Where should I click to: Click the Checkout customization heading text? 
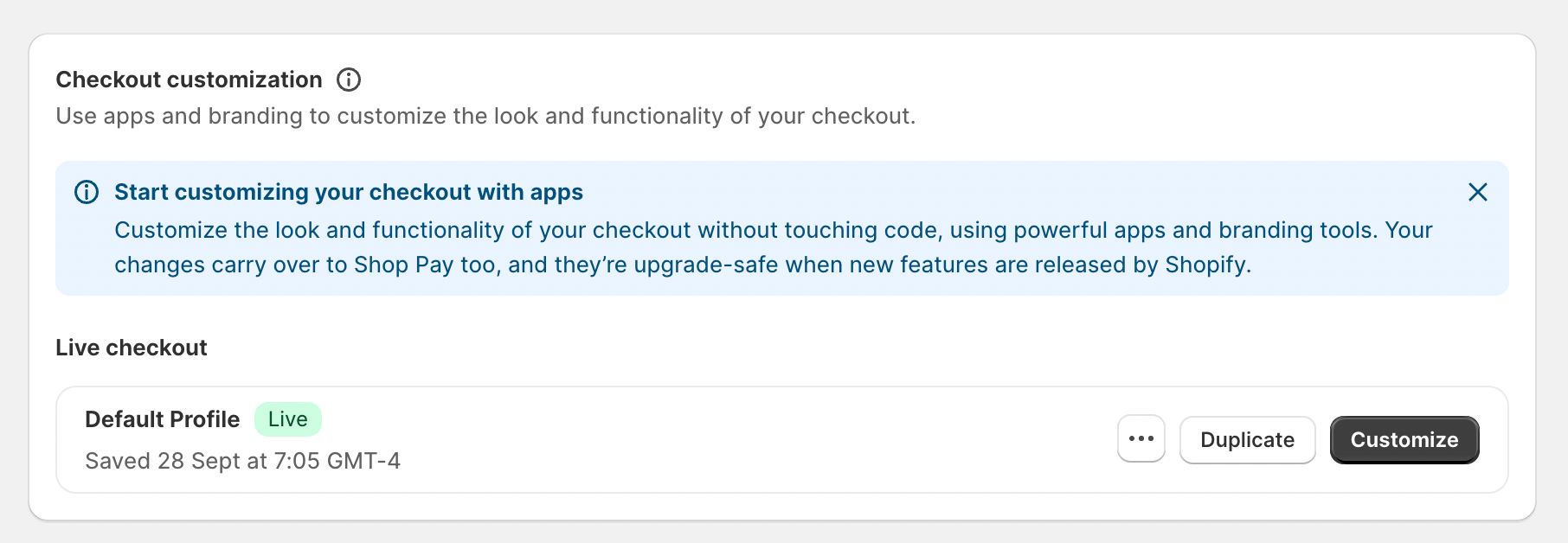(x=189, y=80)
